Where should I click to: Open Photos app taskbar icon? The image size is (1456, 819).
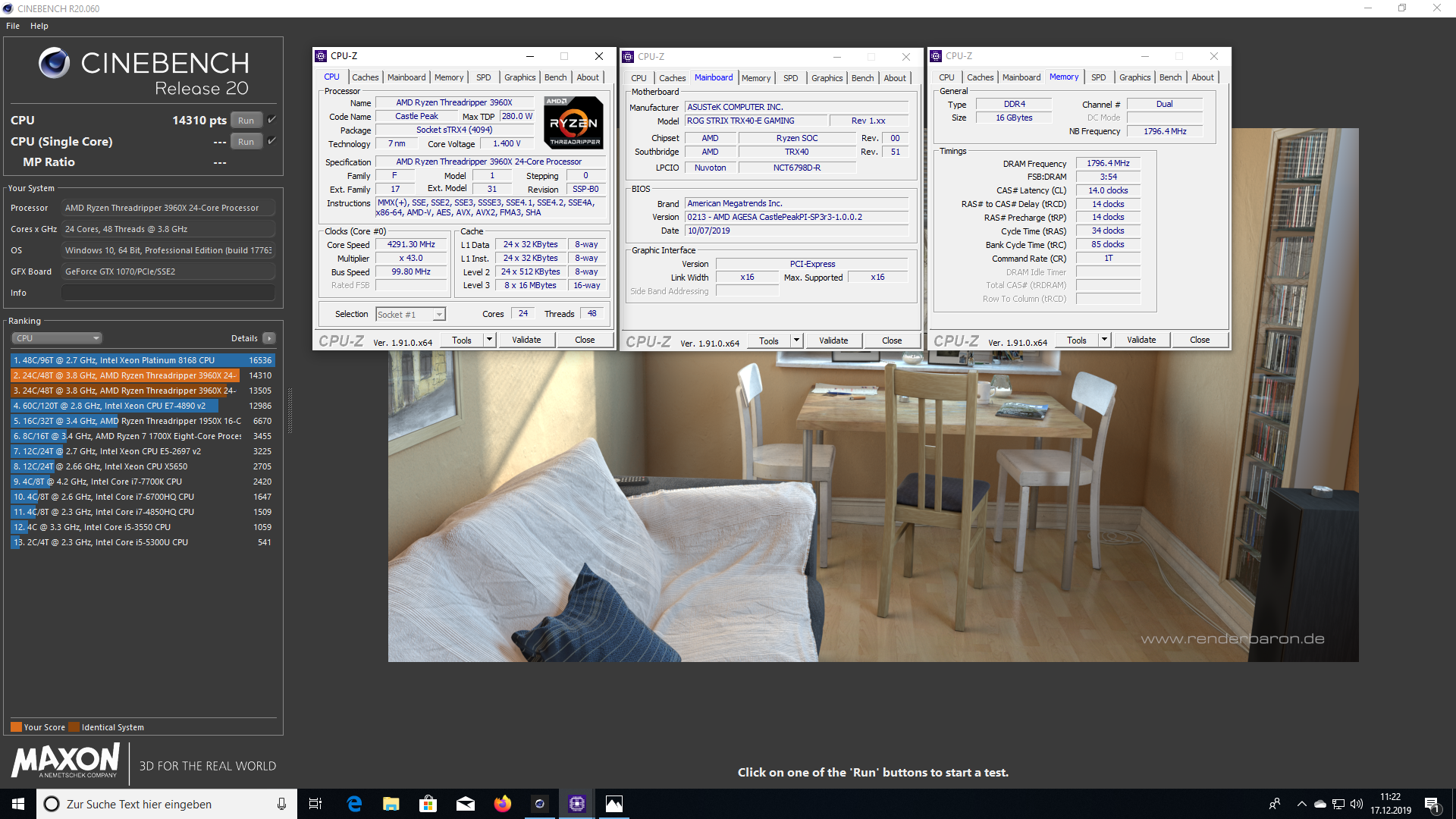coord(614,804)
